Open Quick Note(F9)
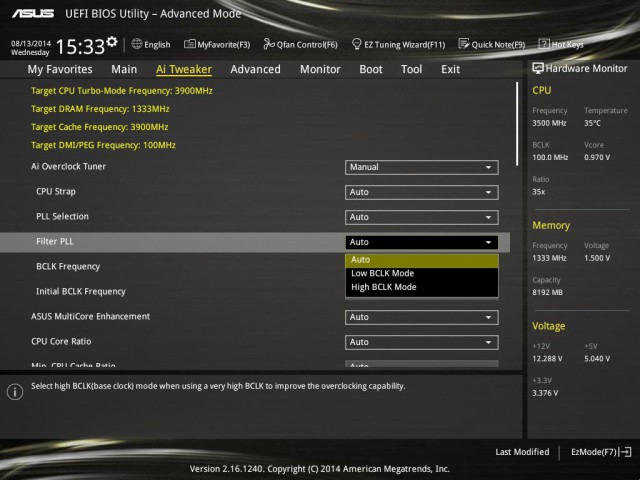Screen dimensions: 640x480 coord(492,44)
